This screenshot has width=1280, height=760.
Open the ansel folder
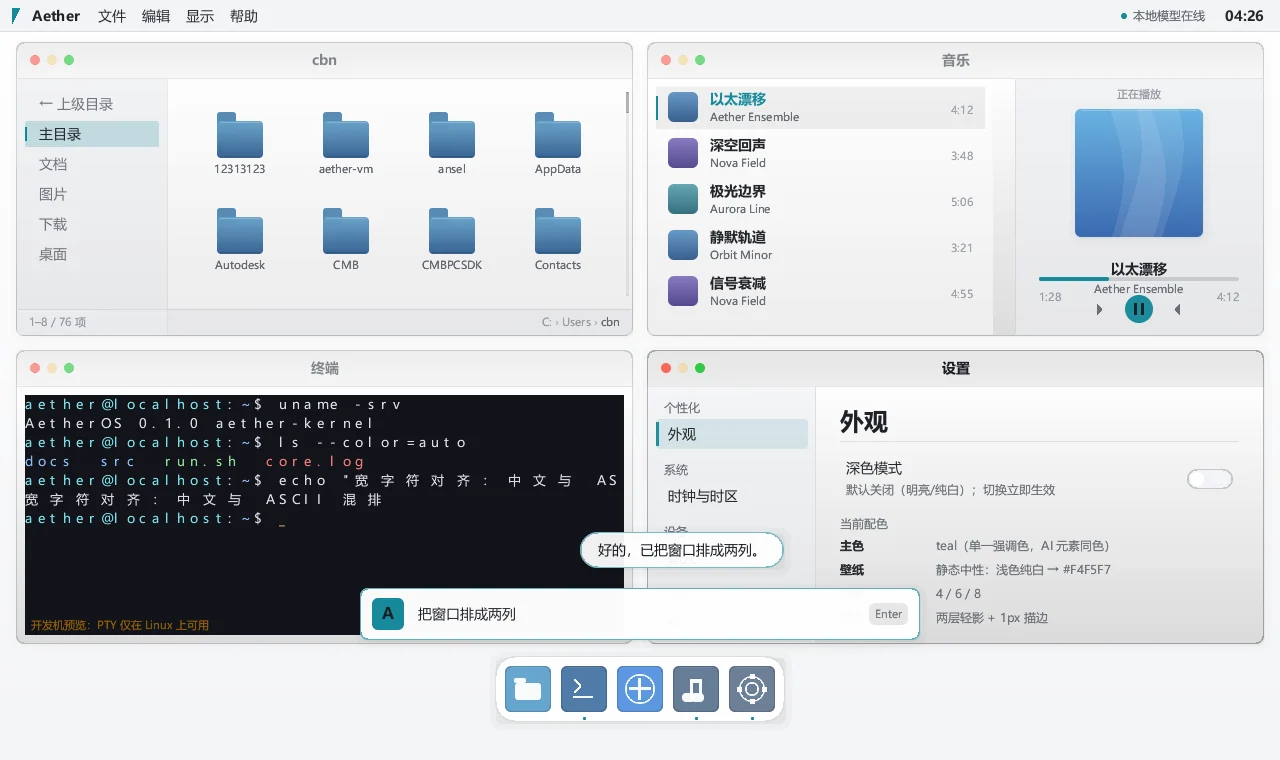coord(452,135)
